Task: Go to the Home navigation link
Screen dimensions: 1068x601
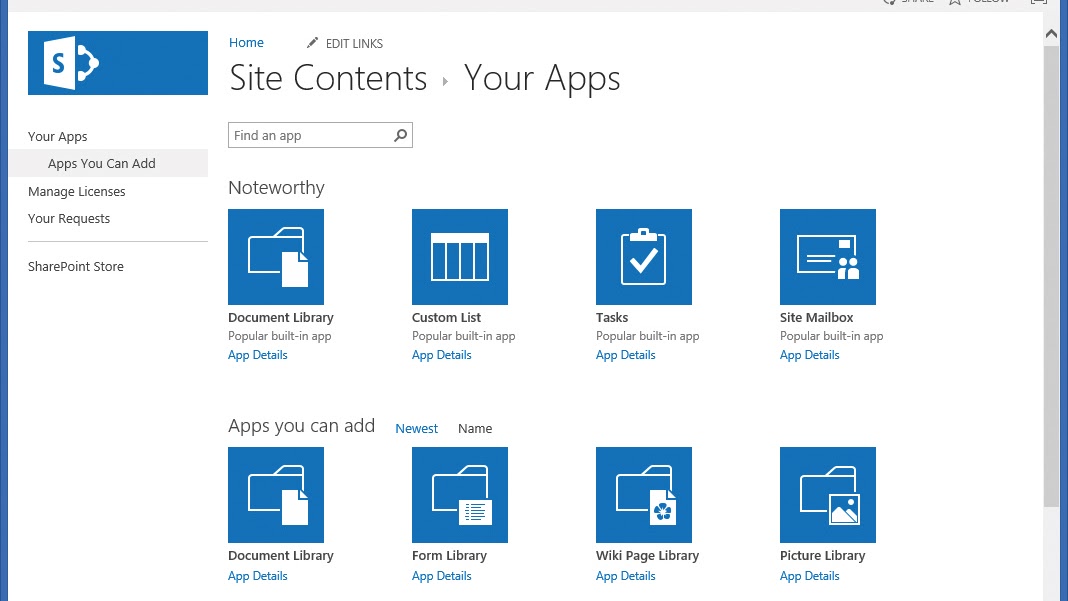Action: (246, 42)
